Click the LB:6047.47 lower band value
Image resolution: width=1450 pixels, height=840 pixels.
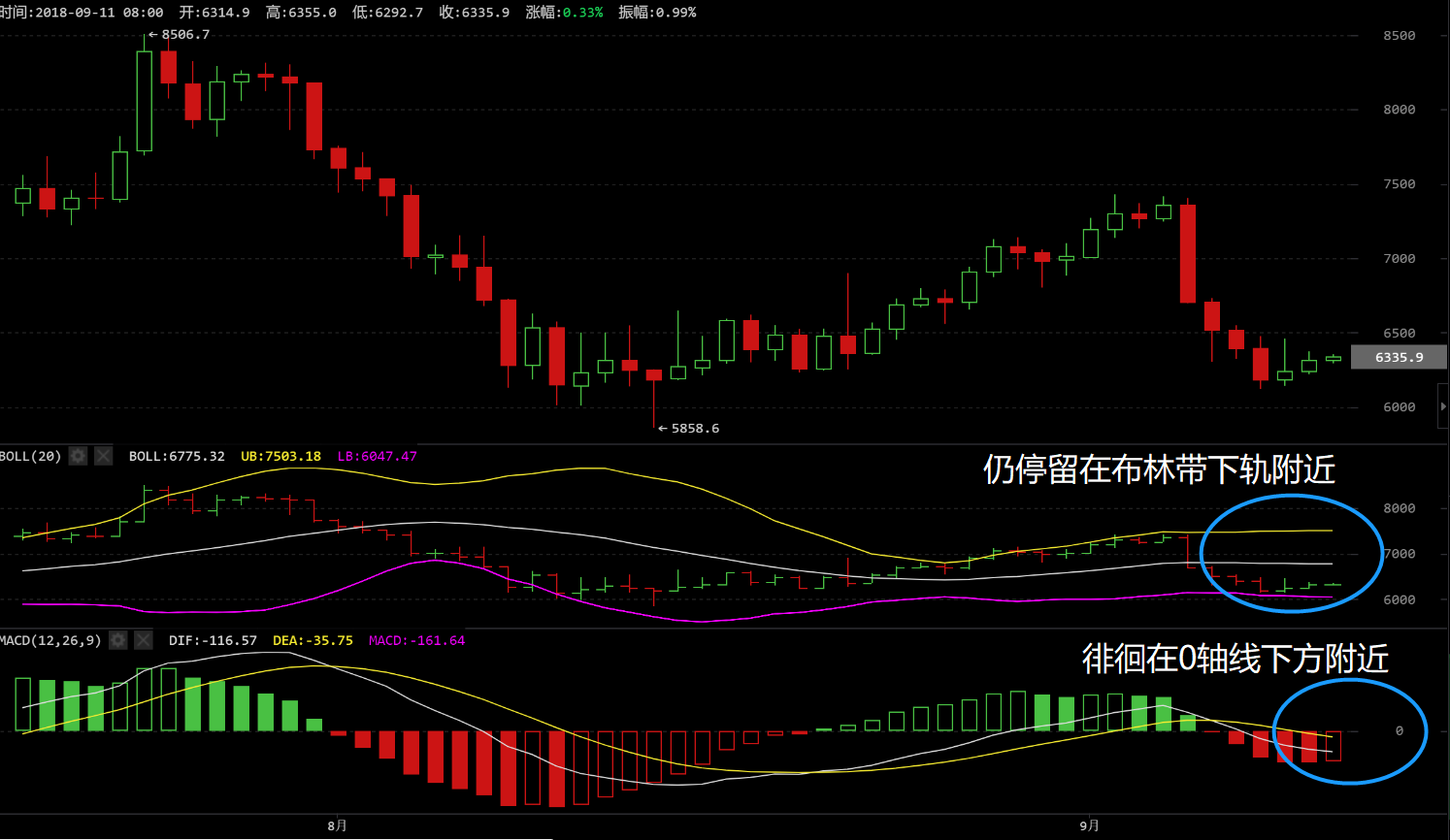click(x=378, y=456)
